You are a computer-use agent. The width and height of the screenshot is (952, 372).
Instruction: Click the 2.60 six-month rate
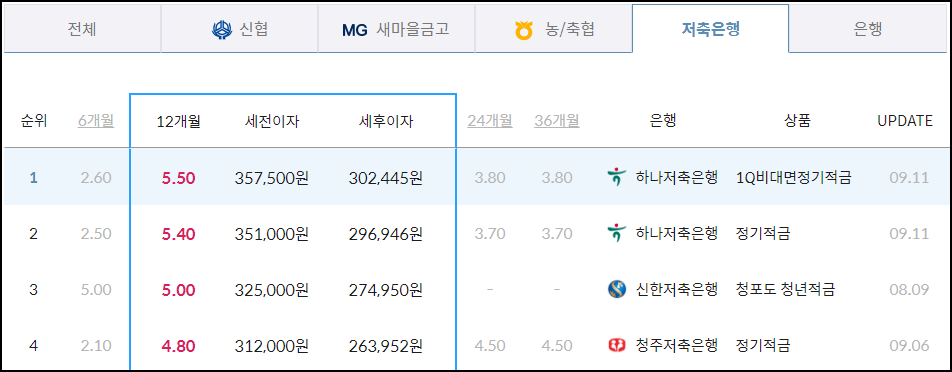[x=96, y=178]
